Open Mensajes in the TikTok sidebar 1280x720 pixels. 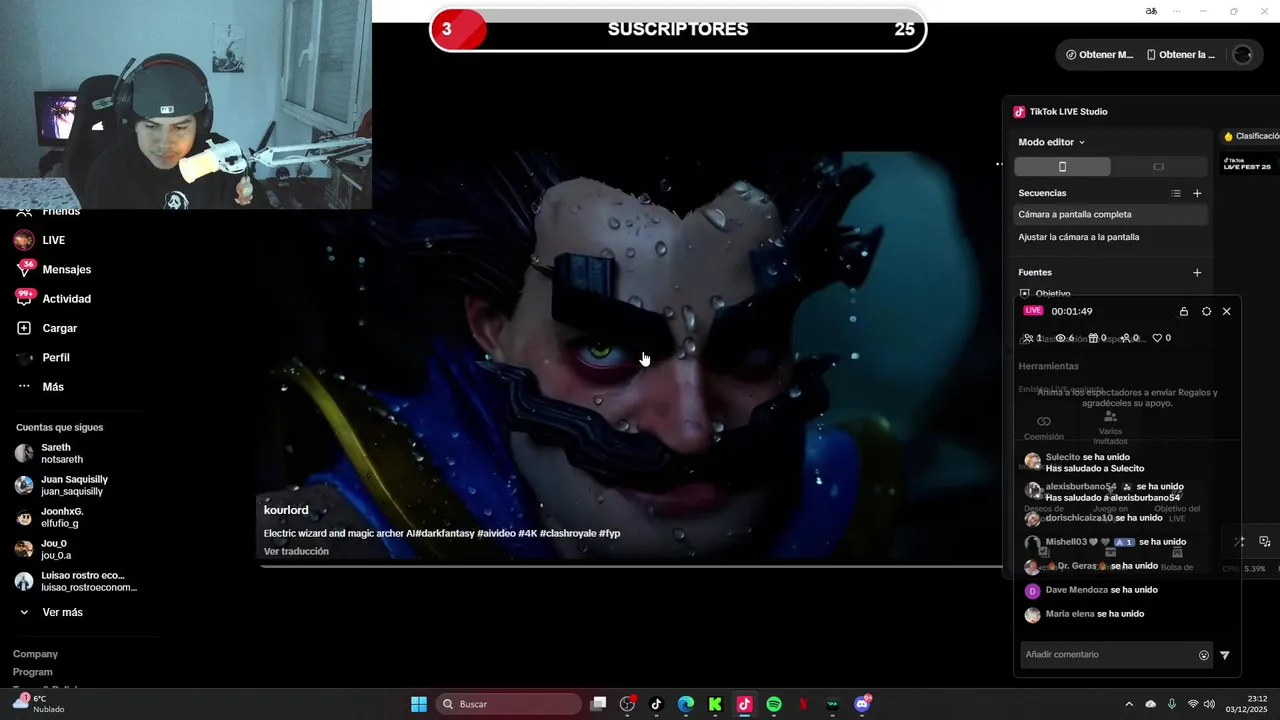(x=53, y=269)
